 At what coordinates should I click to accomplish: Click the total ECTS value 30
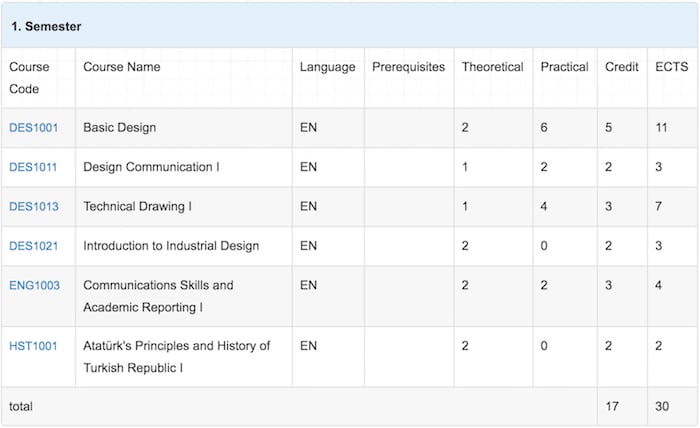click(662, 406)
